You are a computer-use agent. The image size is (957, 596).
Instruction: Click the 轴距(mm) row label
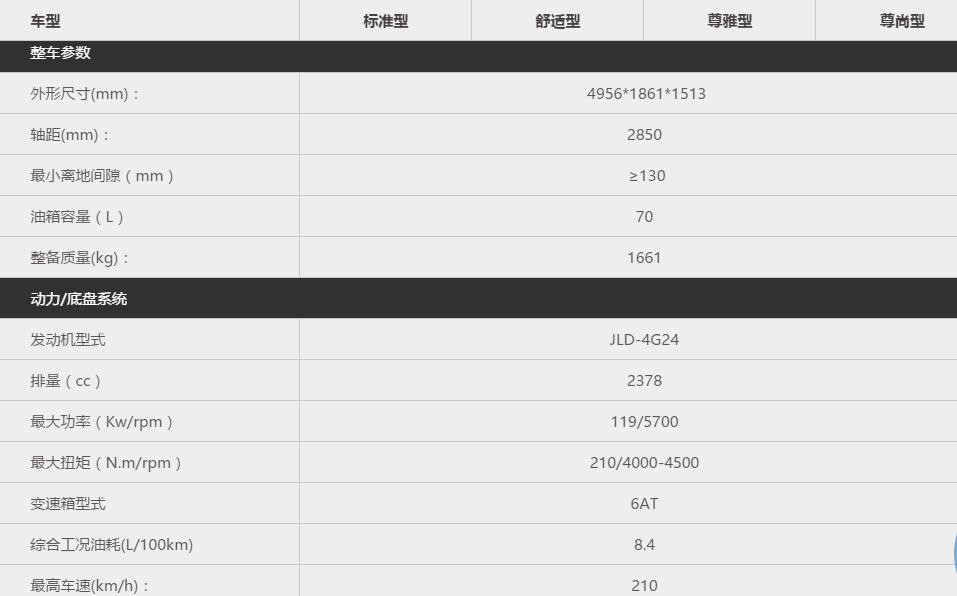70,134
